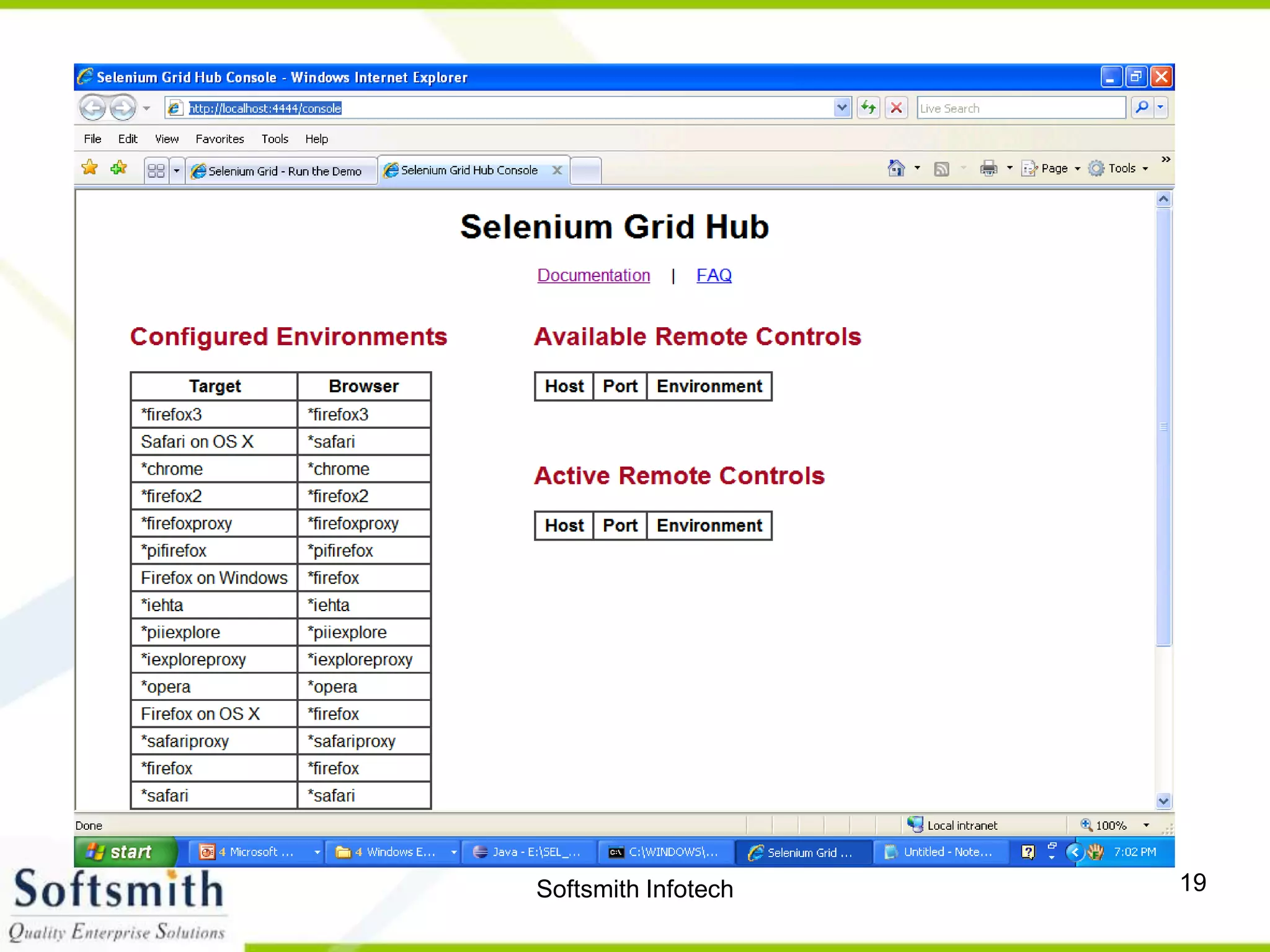Expand the Print options dropdown arrow
Screen dimensions: 1270x952
click(1009, 168)
